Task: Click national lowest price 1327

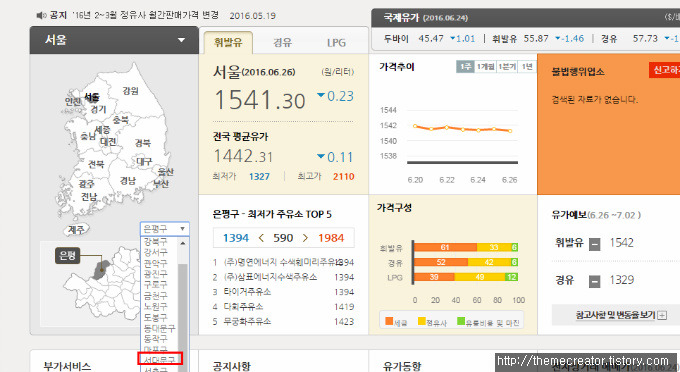Action: click(259, 176)
